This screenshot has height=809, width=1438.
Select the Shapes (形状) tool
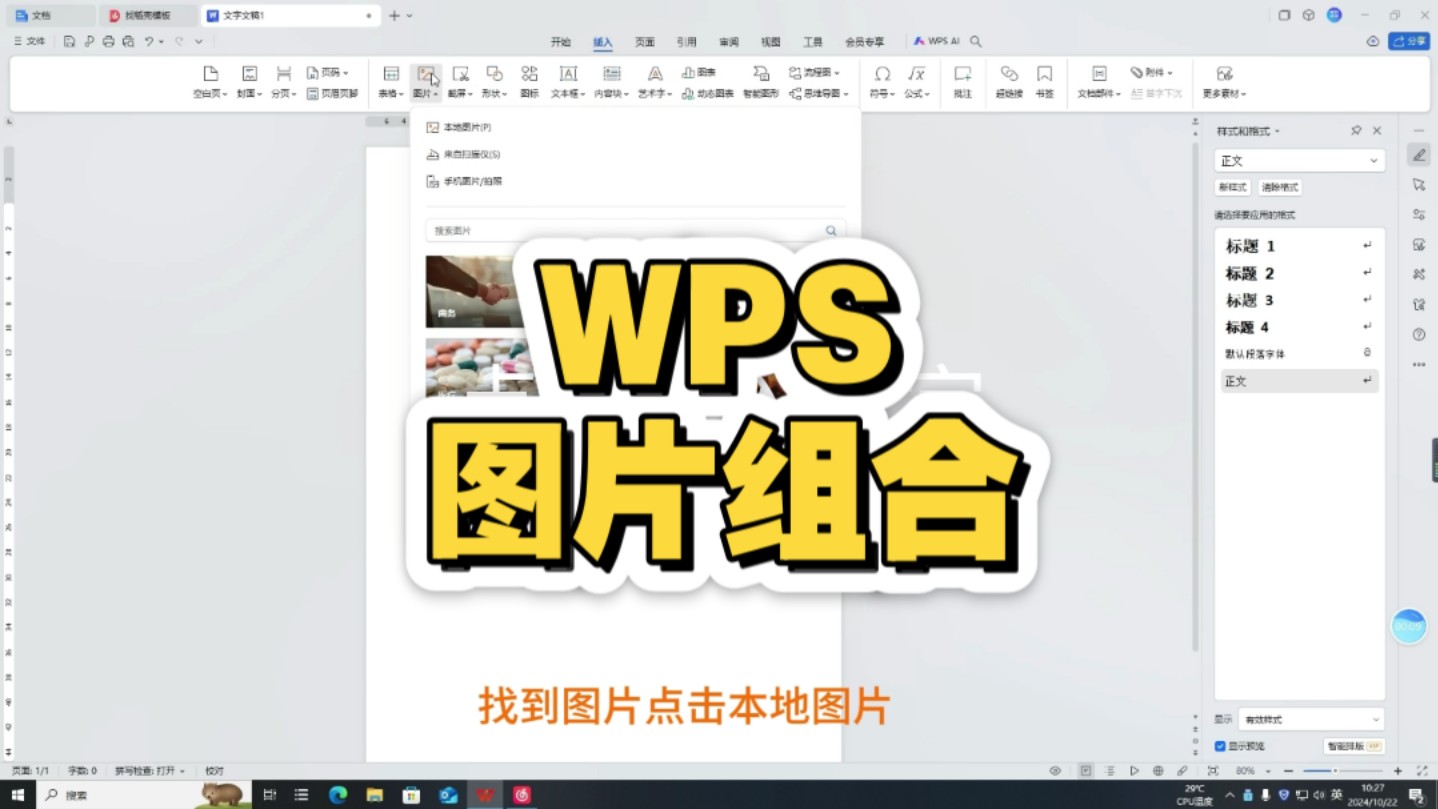493,81
